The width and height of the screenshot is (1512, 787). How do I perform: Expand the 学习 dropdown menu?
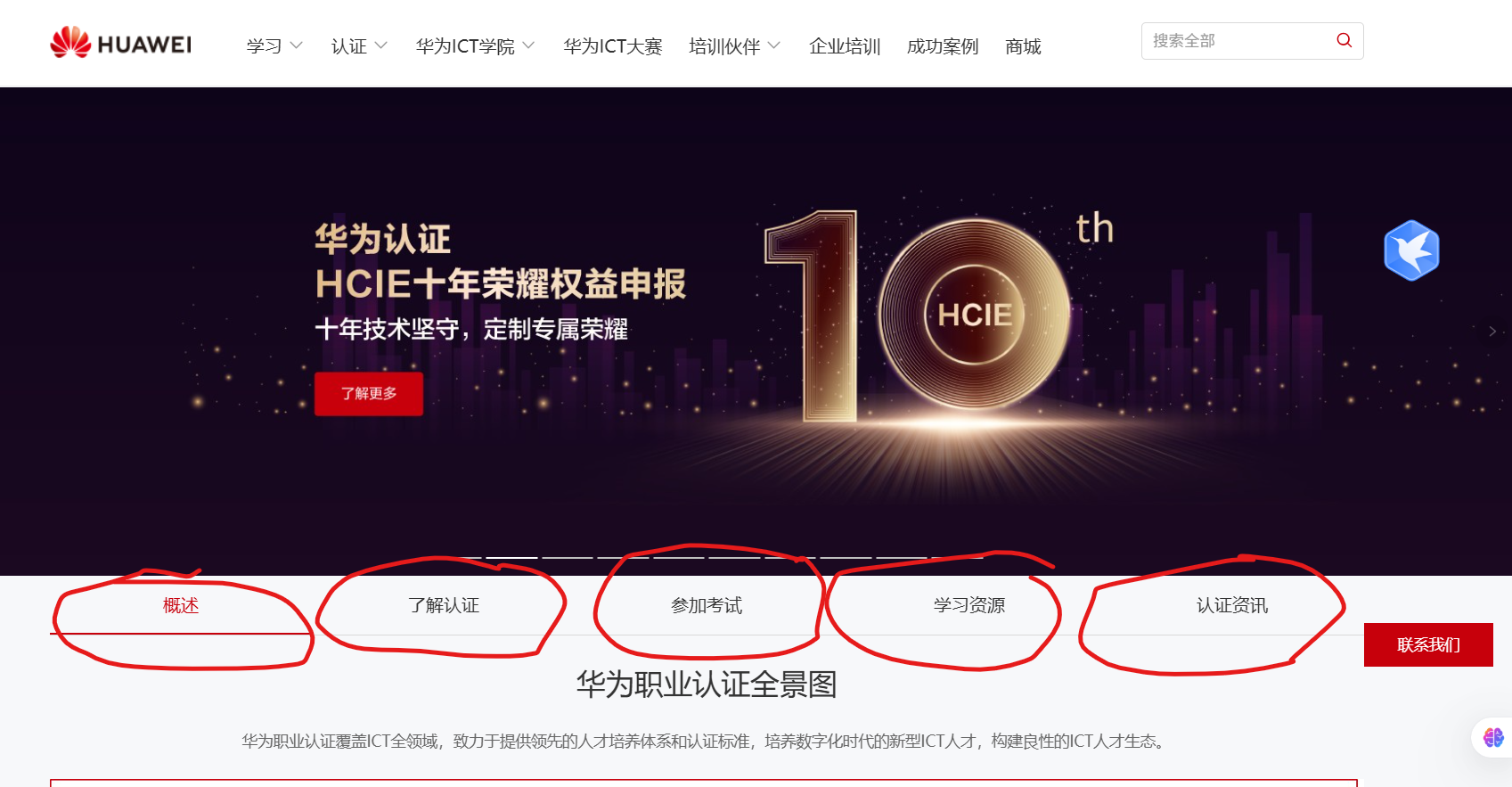(x=274, y=46)
